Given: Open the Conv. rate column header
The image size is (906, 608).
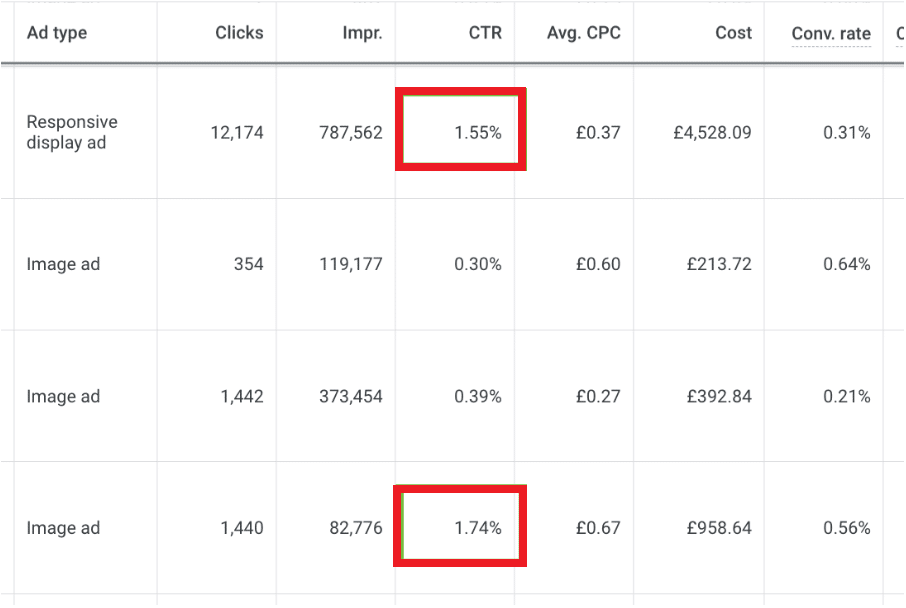Looking at the screenshot, I should tap(831, 34).
